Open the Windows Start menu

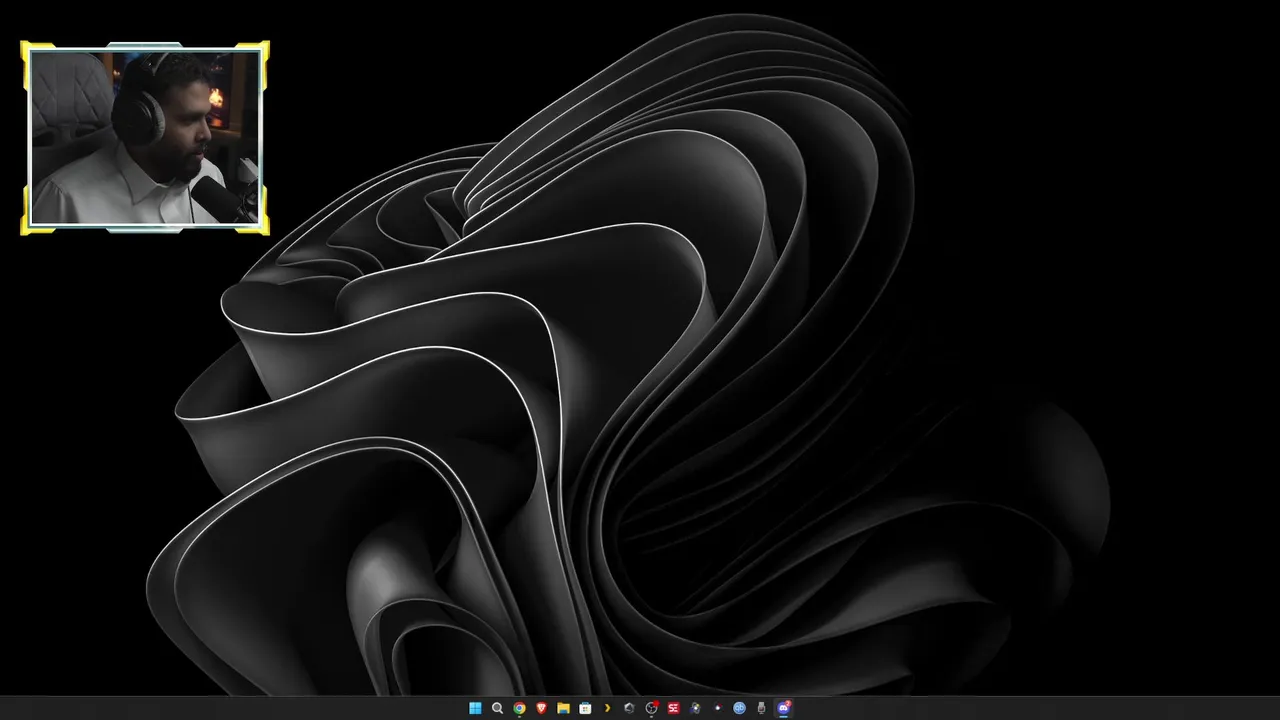point(475,708)
